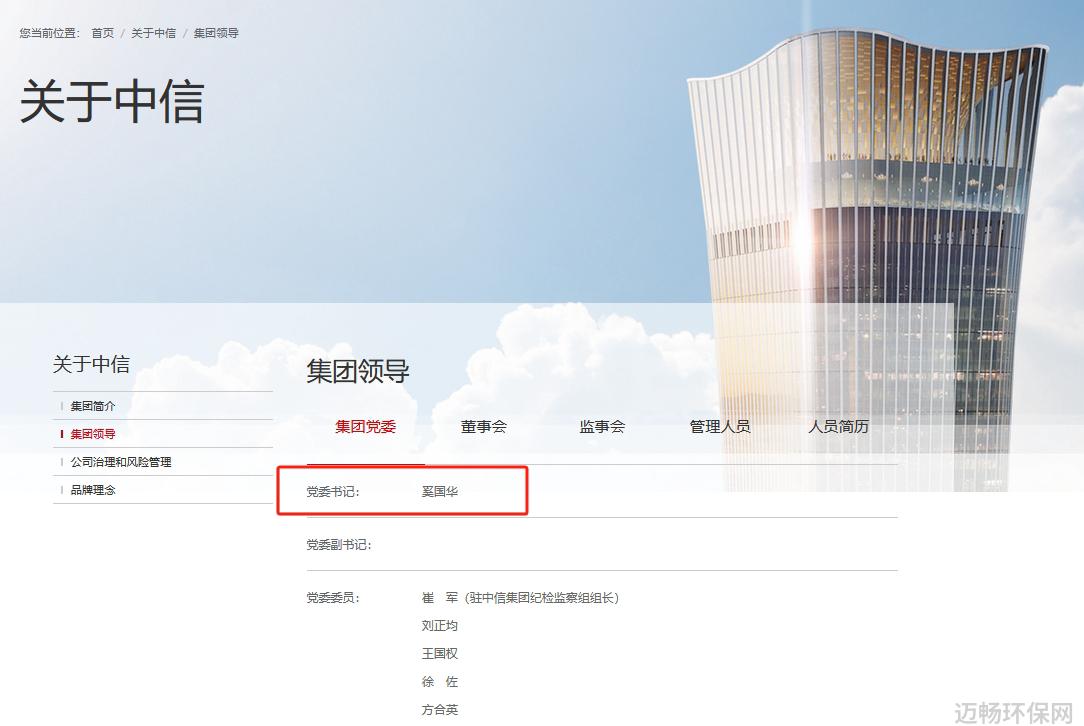The width and height of the screenshot is (1084, 726).
Task: Open the 首页 breadcrumb link
Action: 102,33
